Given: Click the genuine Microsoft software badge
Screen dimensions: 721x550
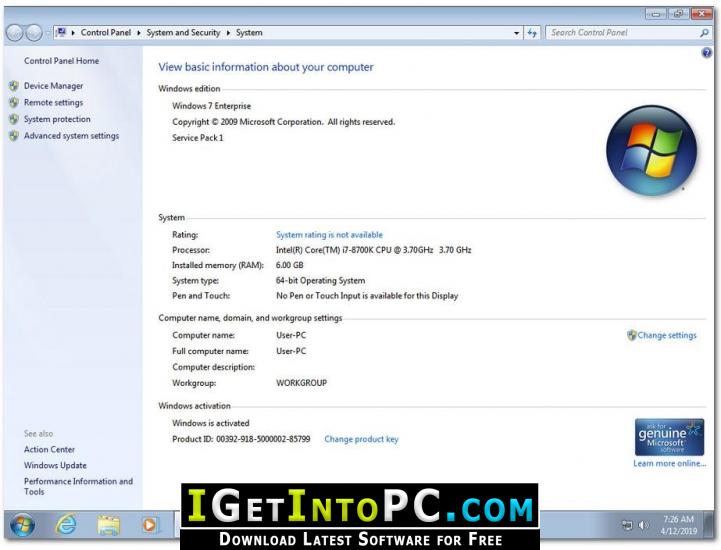Looking at the screenshot, I should 669,437.
